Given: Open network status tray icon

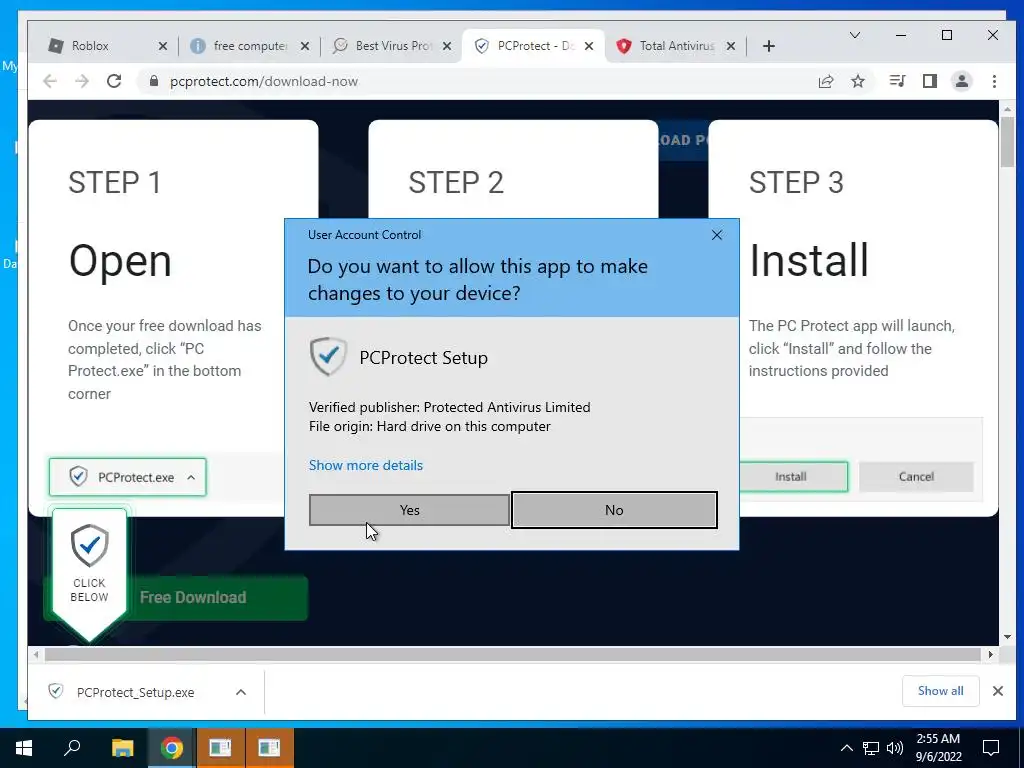Looking at the screenshot, I should 871,748.
